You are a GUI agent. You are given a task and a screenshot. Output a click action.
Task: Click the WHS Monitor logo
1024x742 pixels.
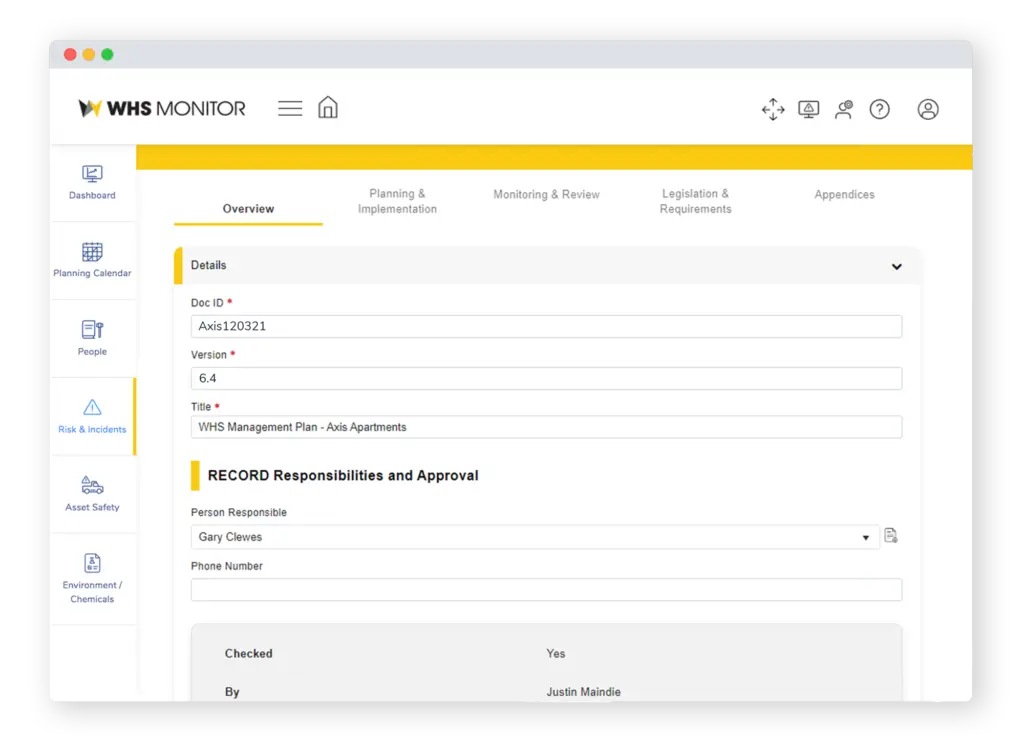pos(162,108)
